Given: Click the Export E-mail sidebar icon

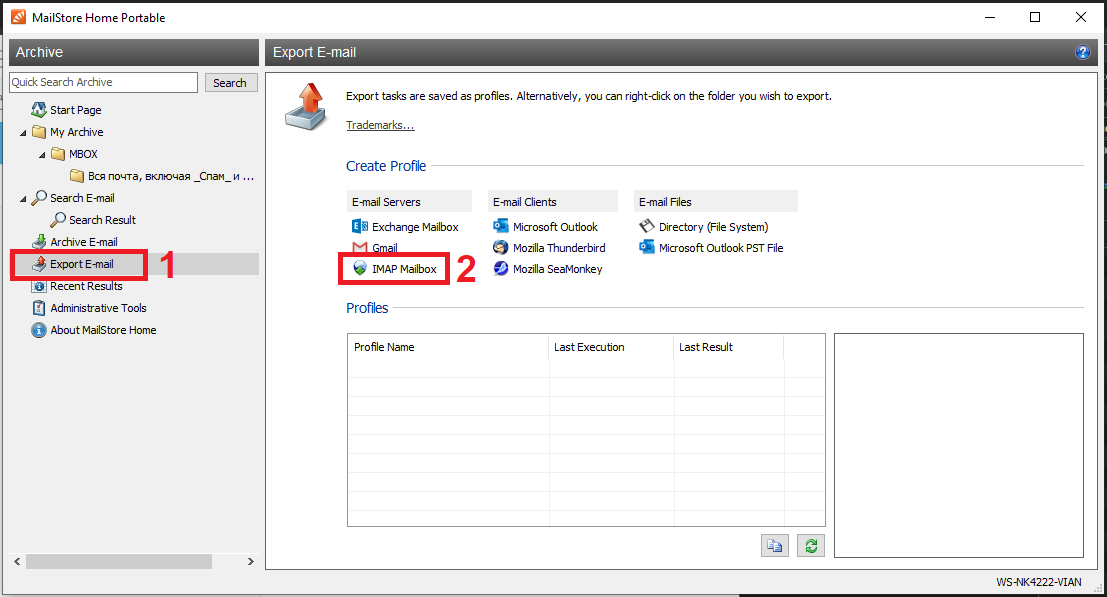Looking at the screenshot, I should pos(39,264).
